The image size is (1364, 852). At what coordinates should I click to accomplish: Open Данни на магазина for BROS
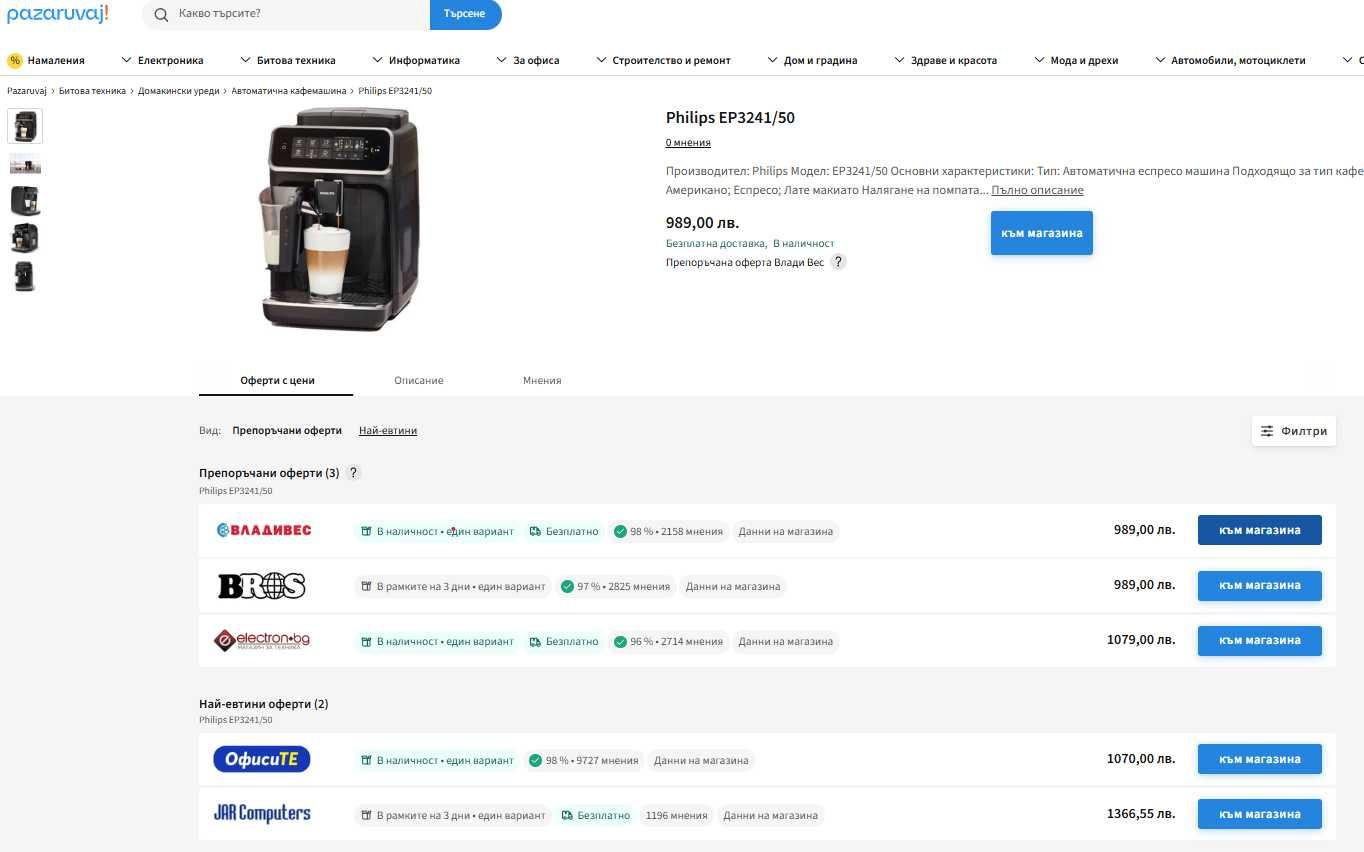733,586
